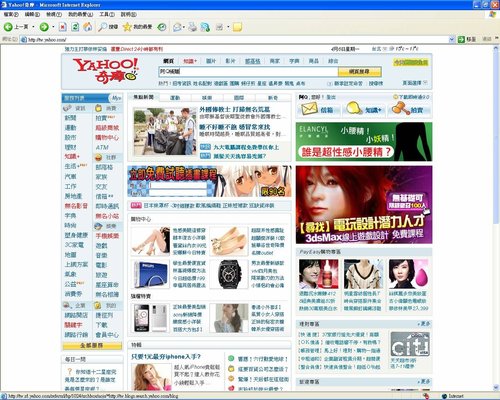Image resolution: width=500 pixels, height=400 pixels.
Task: Open 購物中心 in the services sidebar
Action: click(107, 137)
